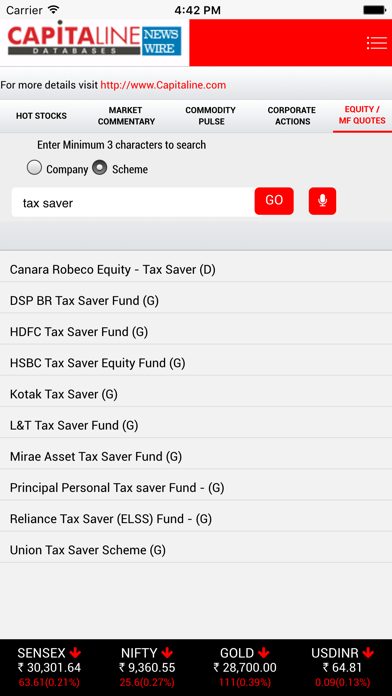The height and width of the screenshot is (696, 392).
Task: Tap the NIFTY change 25.6(0.27%)
Action: click(x=147, y=682)
